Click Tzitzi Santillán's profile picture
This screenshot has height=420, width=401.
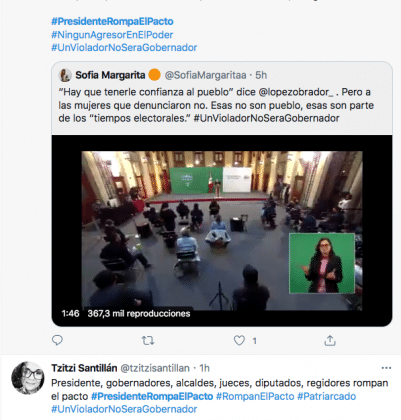pos(28,378)
